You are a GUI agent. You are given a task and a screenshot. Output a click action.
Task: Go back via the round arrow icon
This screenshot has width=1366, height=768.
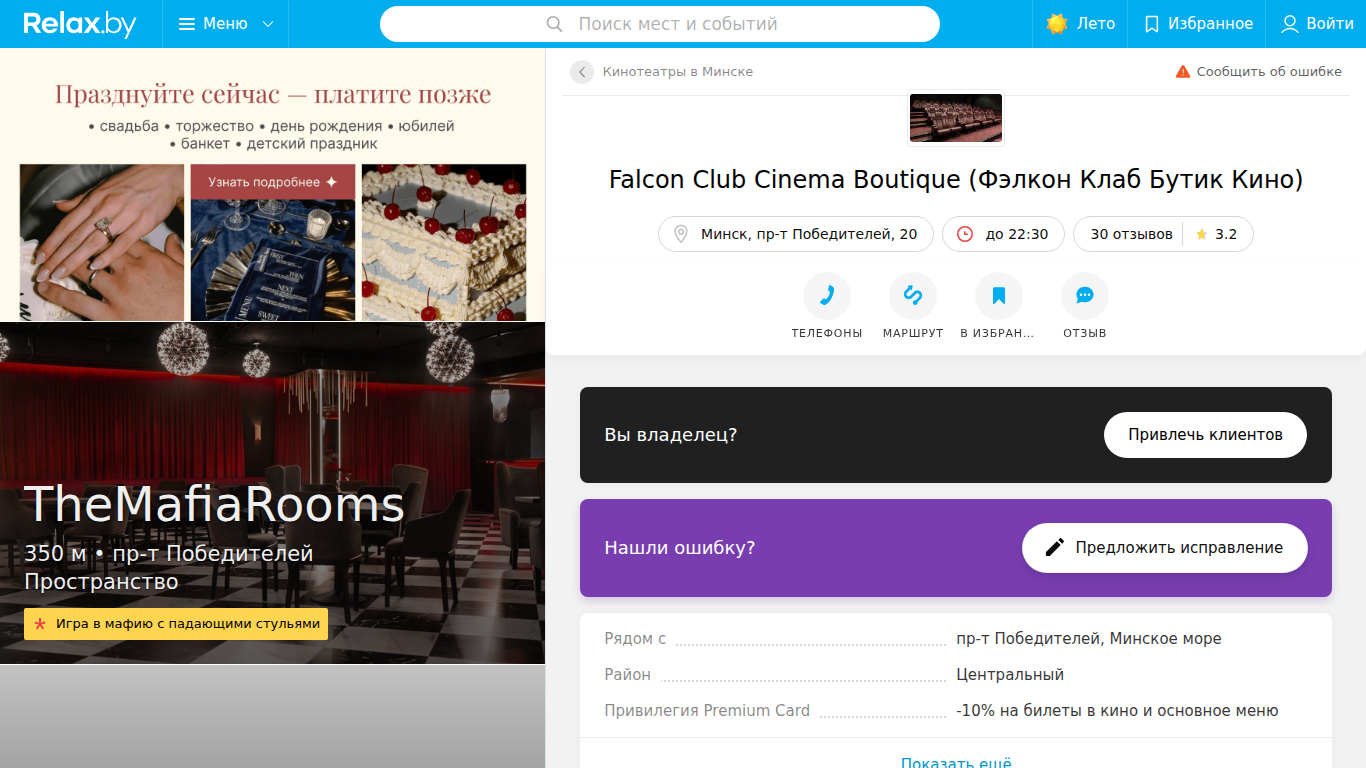[582, 72]
